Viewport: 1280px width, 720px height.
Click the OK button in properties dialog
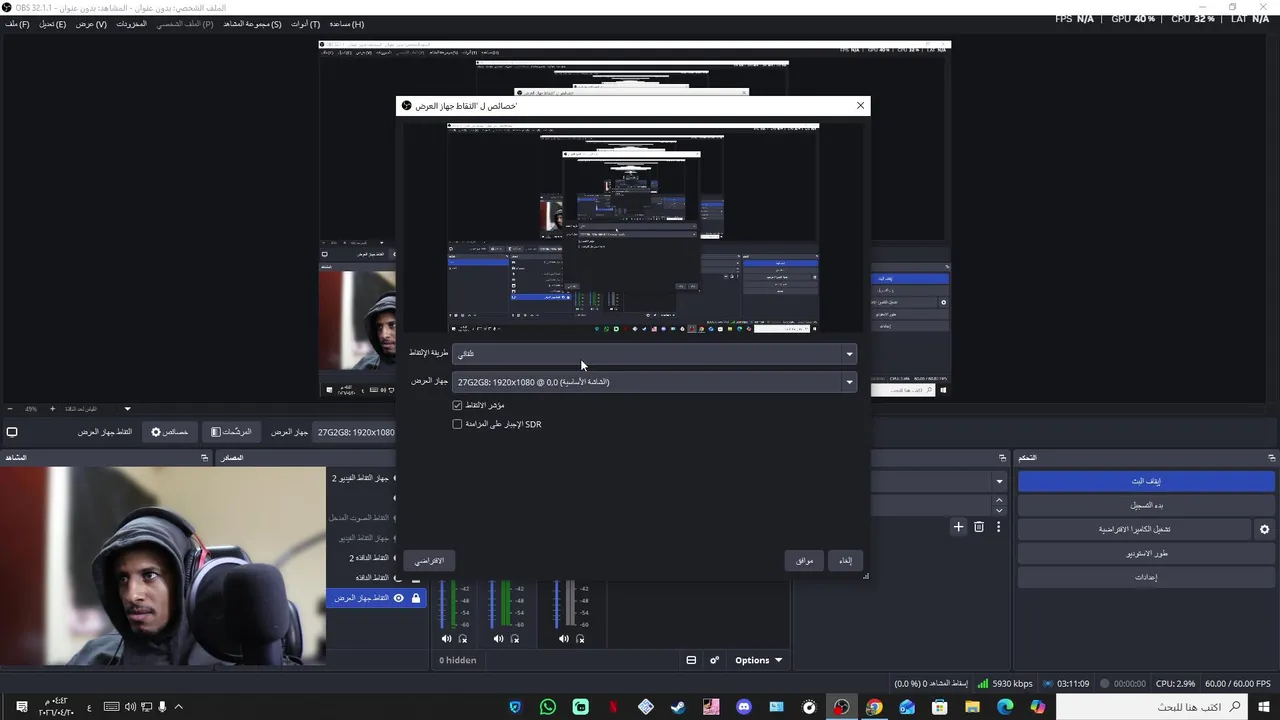coord(805,561)
